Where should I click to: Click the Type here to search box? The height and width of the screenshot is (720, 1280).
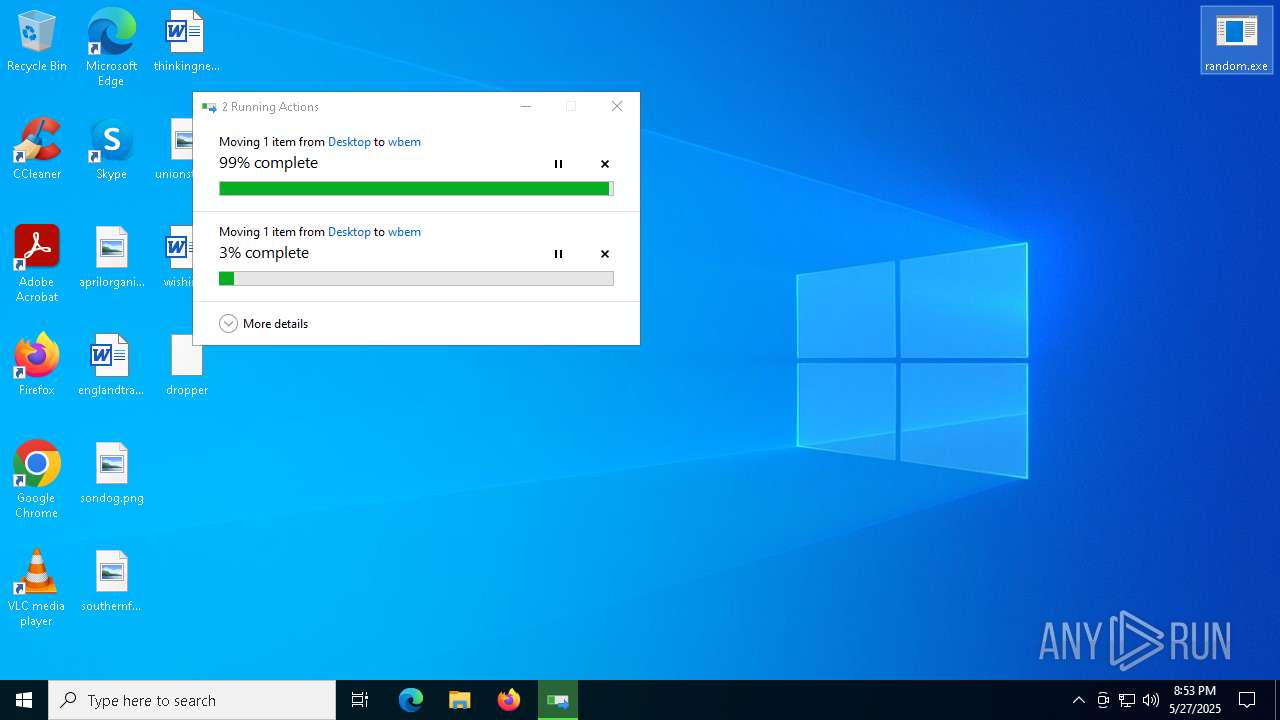pyautogui.click(x=192, y=700)
